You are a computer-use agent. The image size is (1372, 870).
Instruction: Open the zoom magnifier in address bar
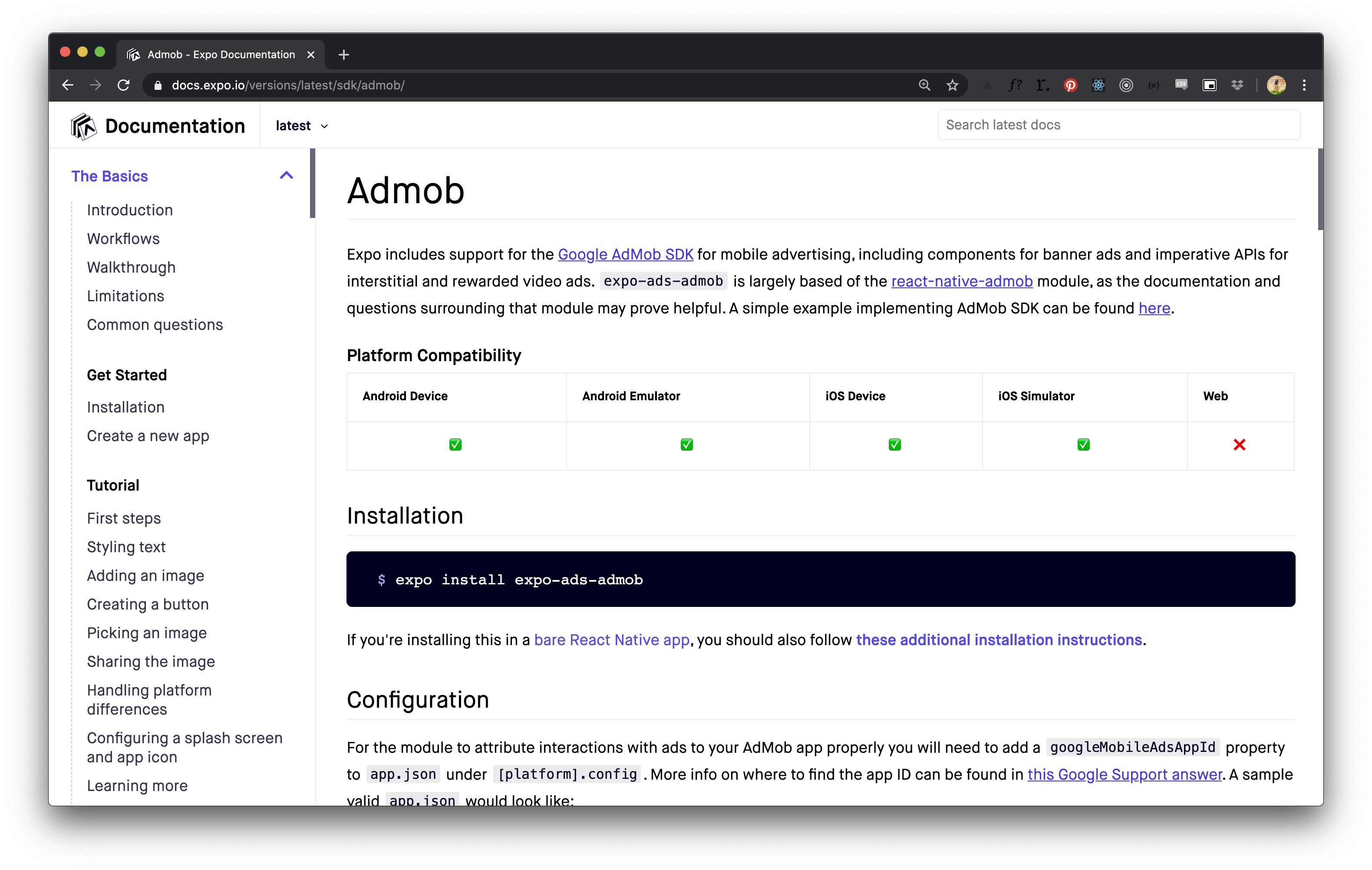pos(924,85)
